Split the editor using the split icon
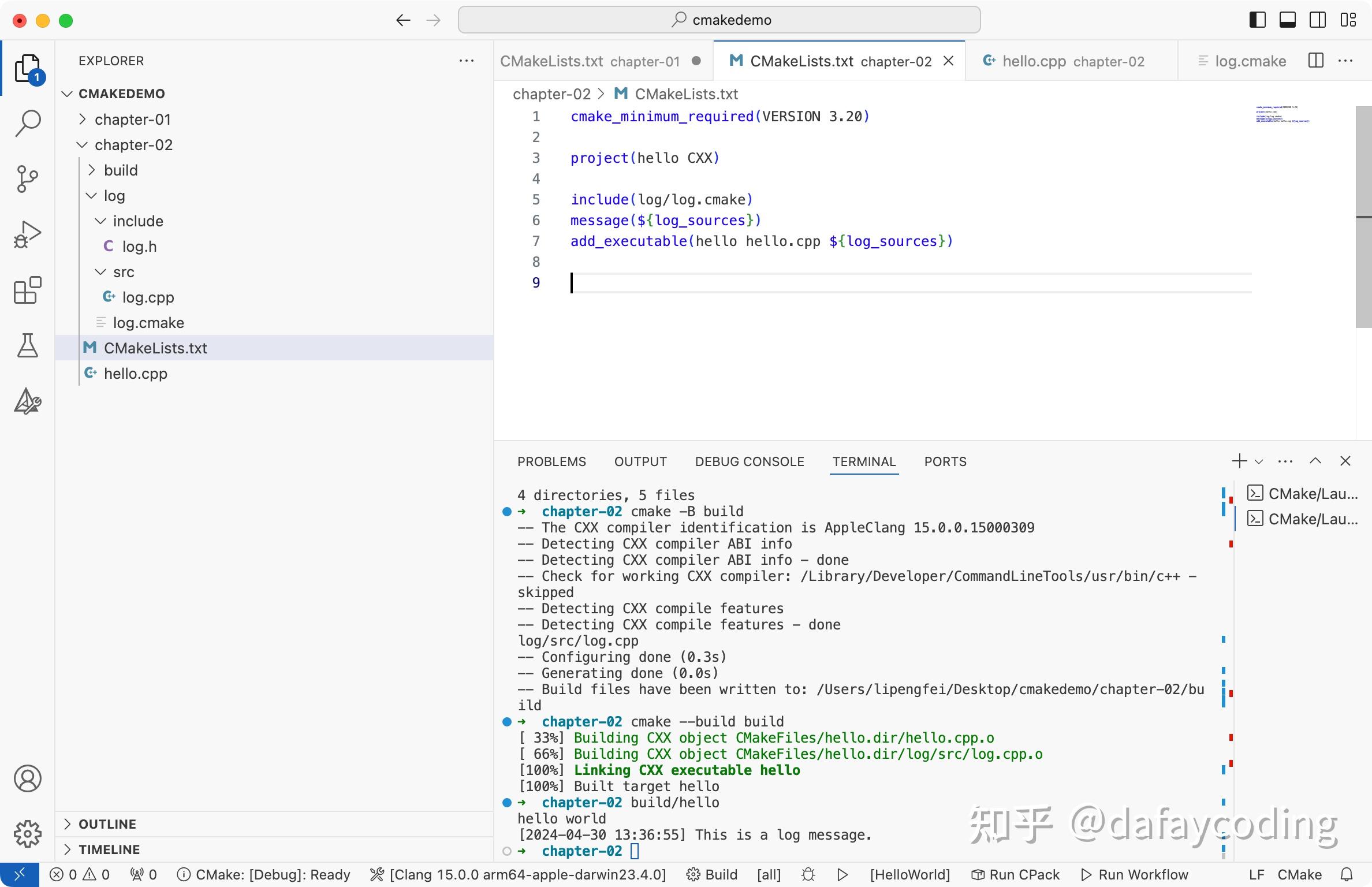This screenshot has width=1372, height=887. pos(1315,60)
